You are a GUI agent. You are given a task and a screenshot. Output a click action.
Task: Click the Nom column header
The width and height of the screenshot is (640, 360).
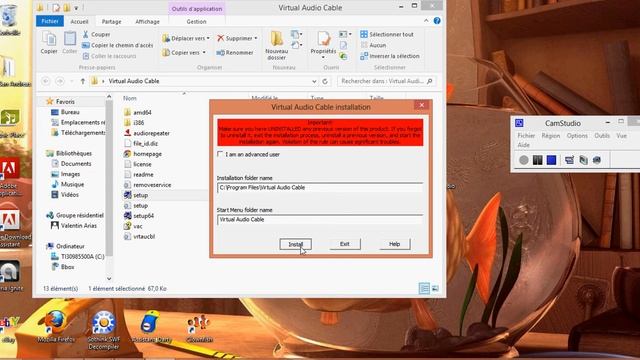(x=130, y=98)
